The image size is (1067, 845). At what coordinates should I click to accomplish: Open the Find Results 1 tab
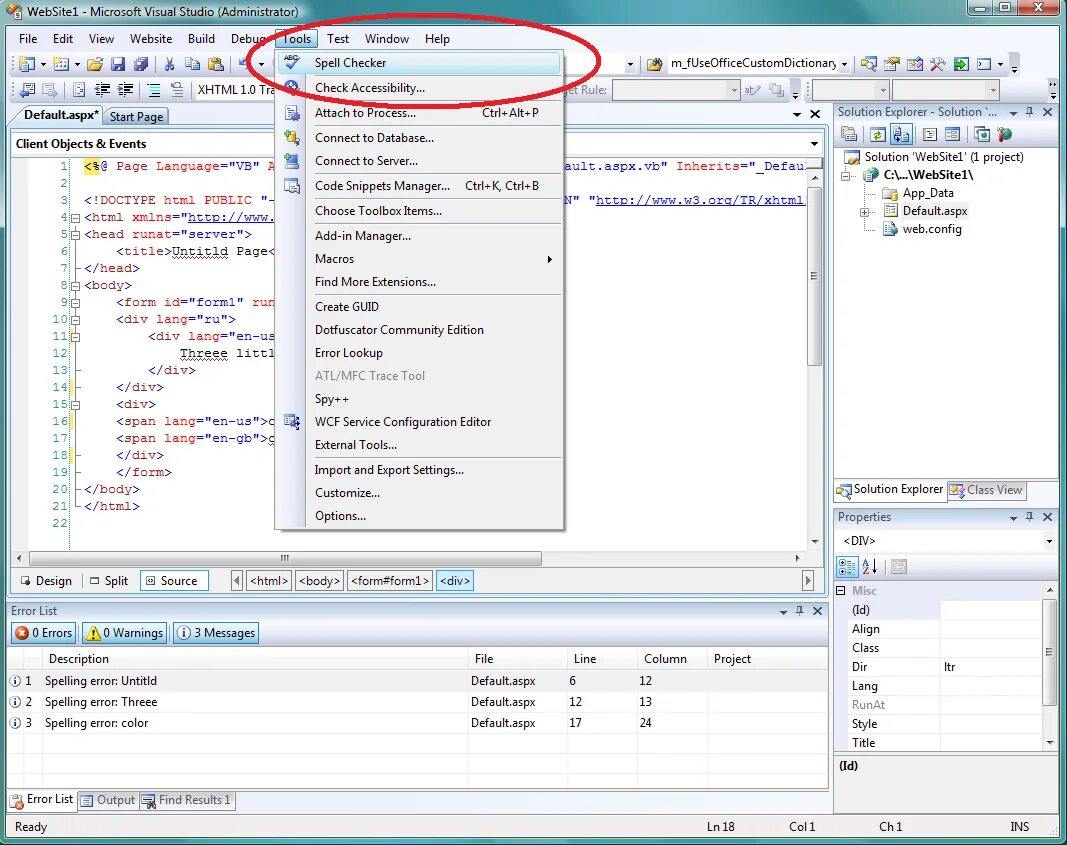(187, 800)
